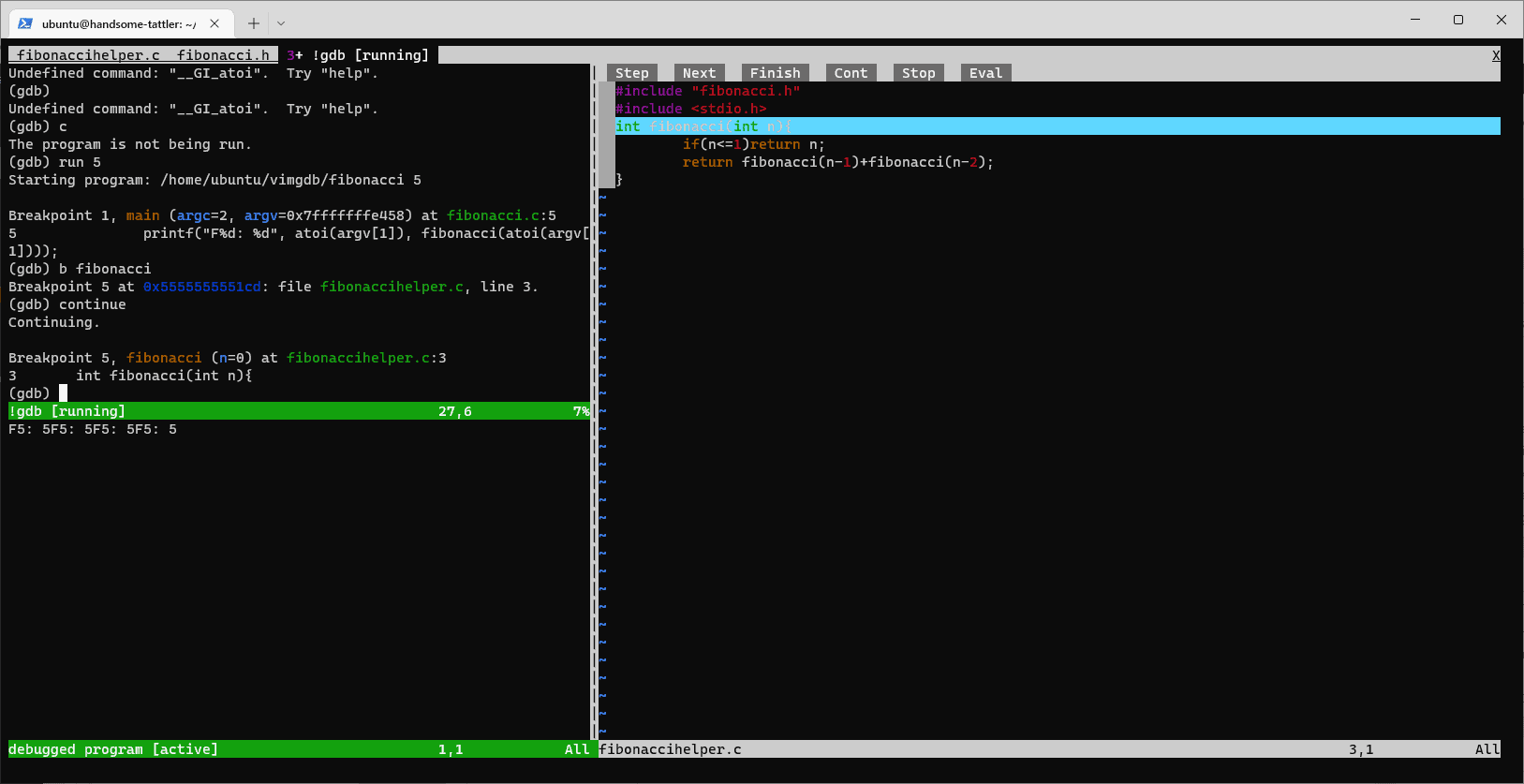Focus the gdb prompt cursor line
Image resolution: width=1524 pixels, height=784 pixels.
click(299, 393)
